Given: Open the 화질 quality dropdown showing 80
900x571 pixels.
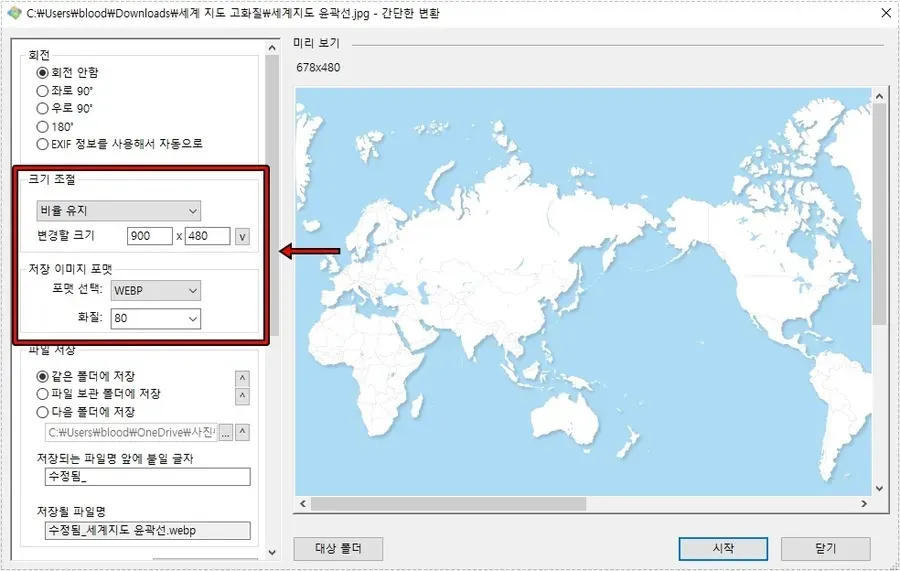Looking at the screenshot, I should (156, 318).
